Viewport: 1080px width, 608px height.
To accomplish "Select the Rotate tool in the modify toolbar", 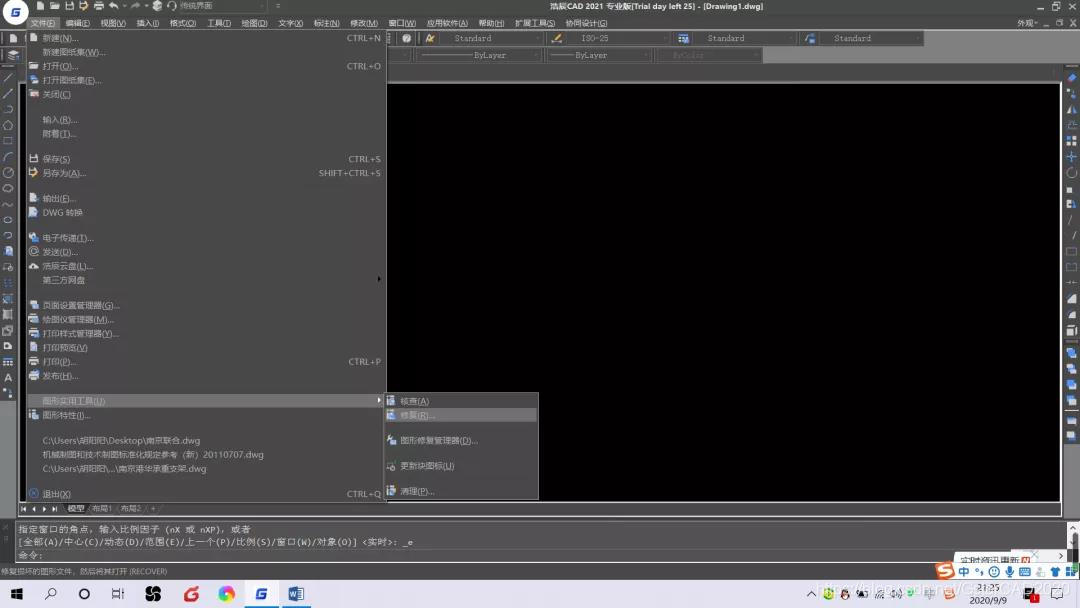I will tap(1071, 172).
